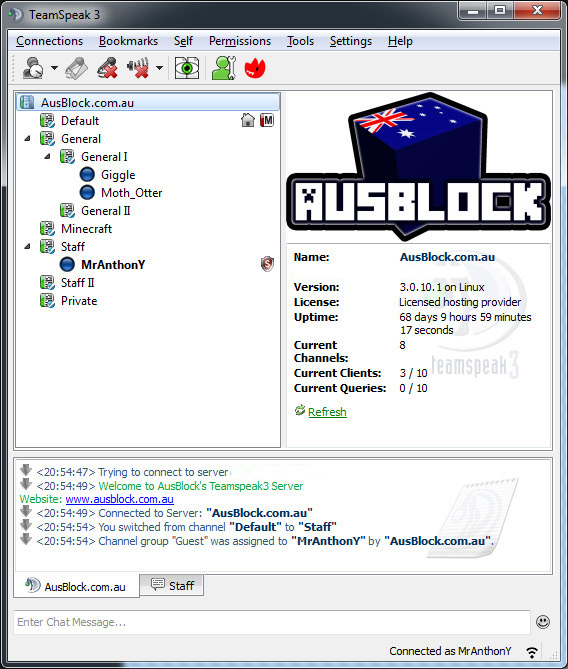Select the General I channel
This screenshot has width=568, height=669.
[x=104, y=157]
